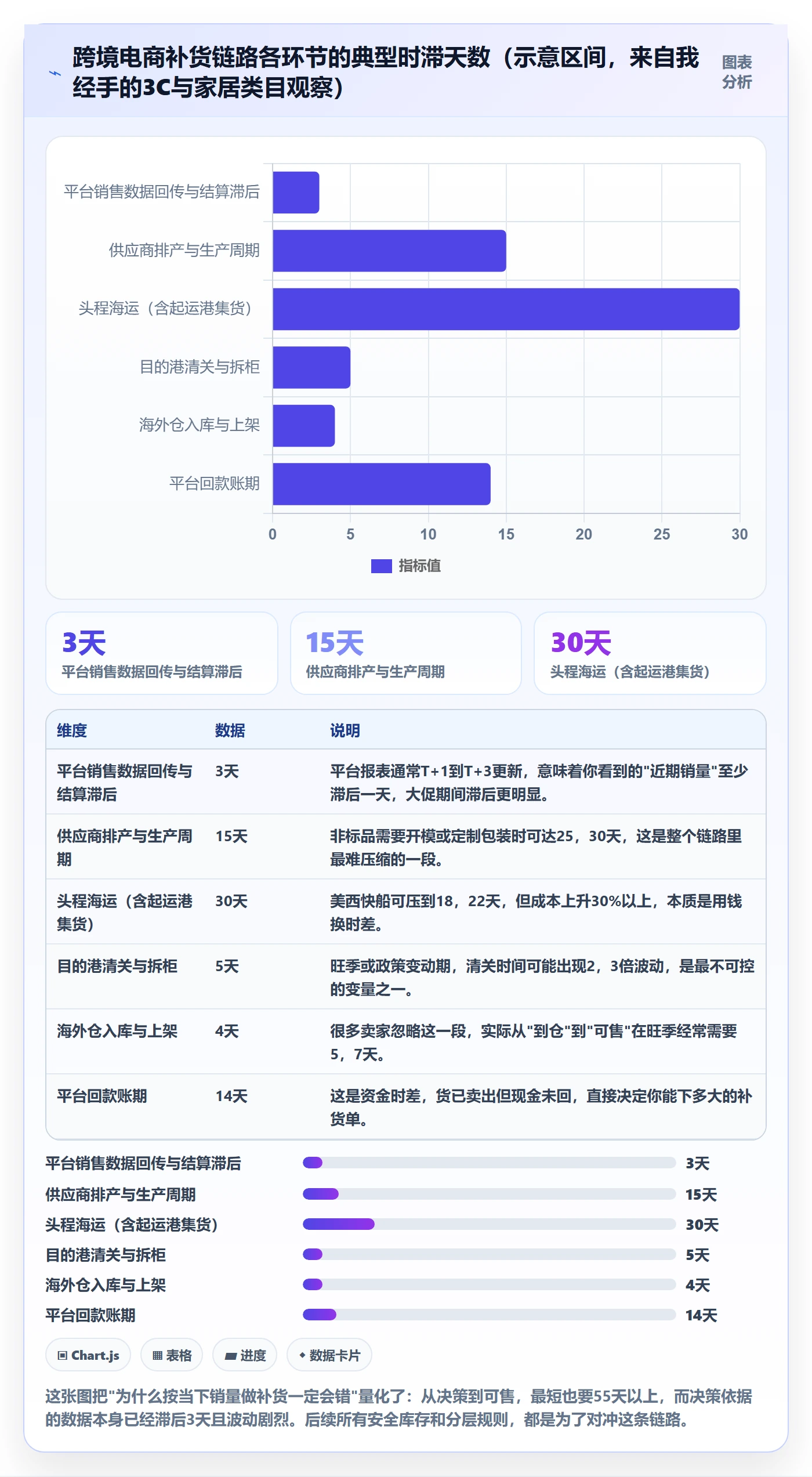812x1477 pixels.
Task: Open the 15天 data card
Action: (406, 653)
